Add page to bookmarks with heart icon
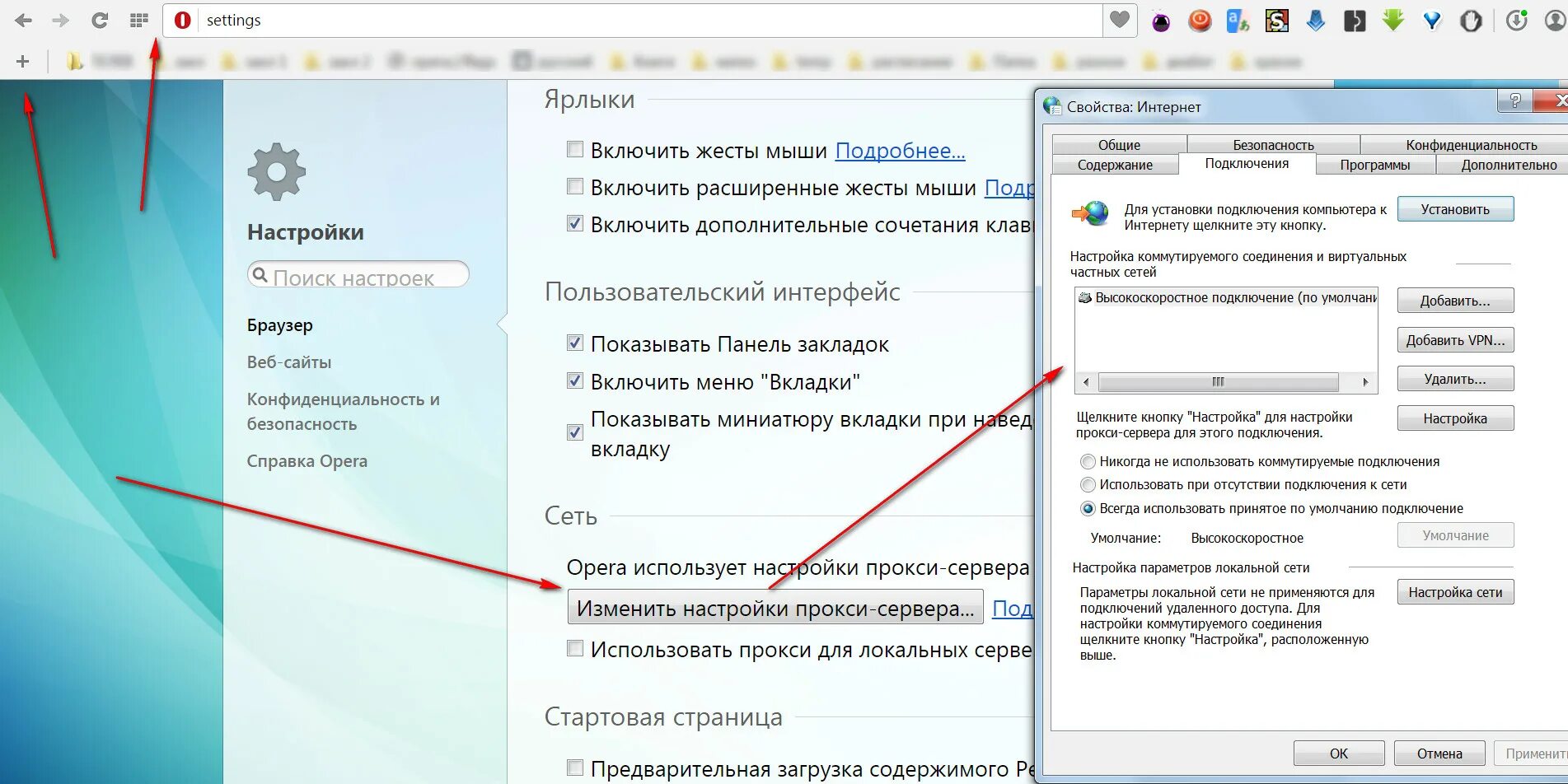 1119,20
